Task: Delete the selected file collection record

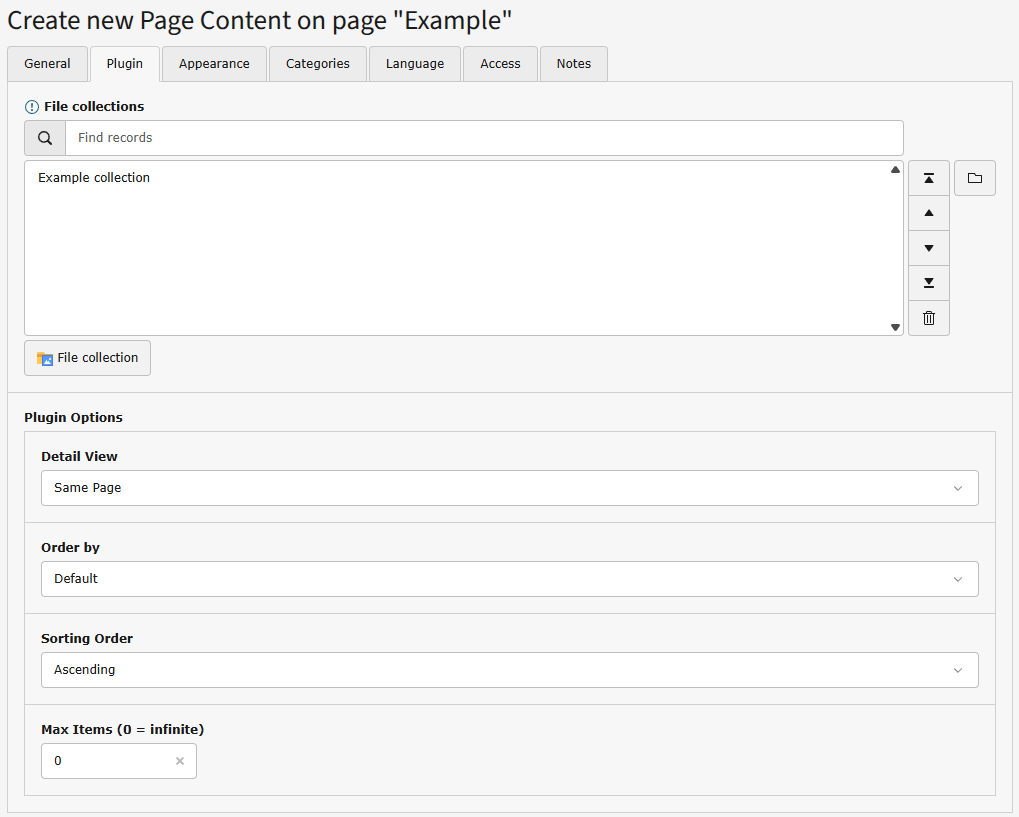Action: tap(928, 317)
